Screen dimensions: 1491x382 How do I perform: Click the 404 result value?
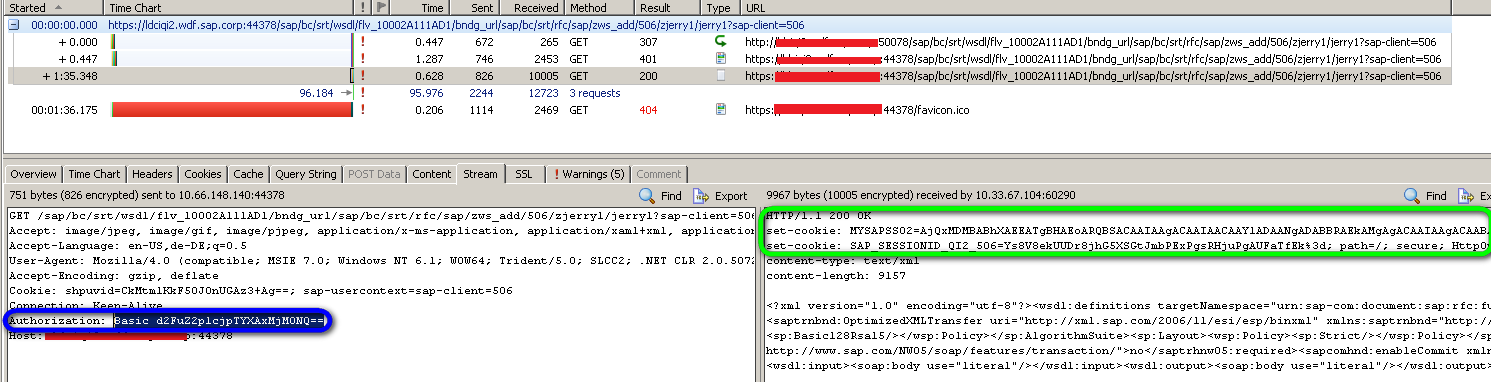(x=648, y=110)
